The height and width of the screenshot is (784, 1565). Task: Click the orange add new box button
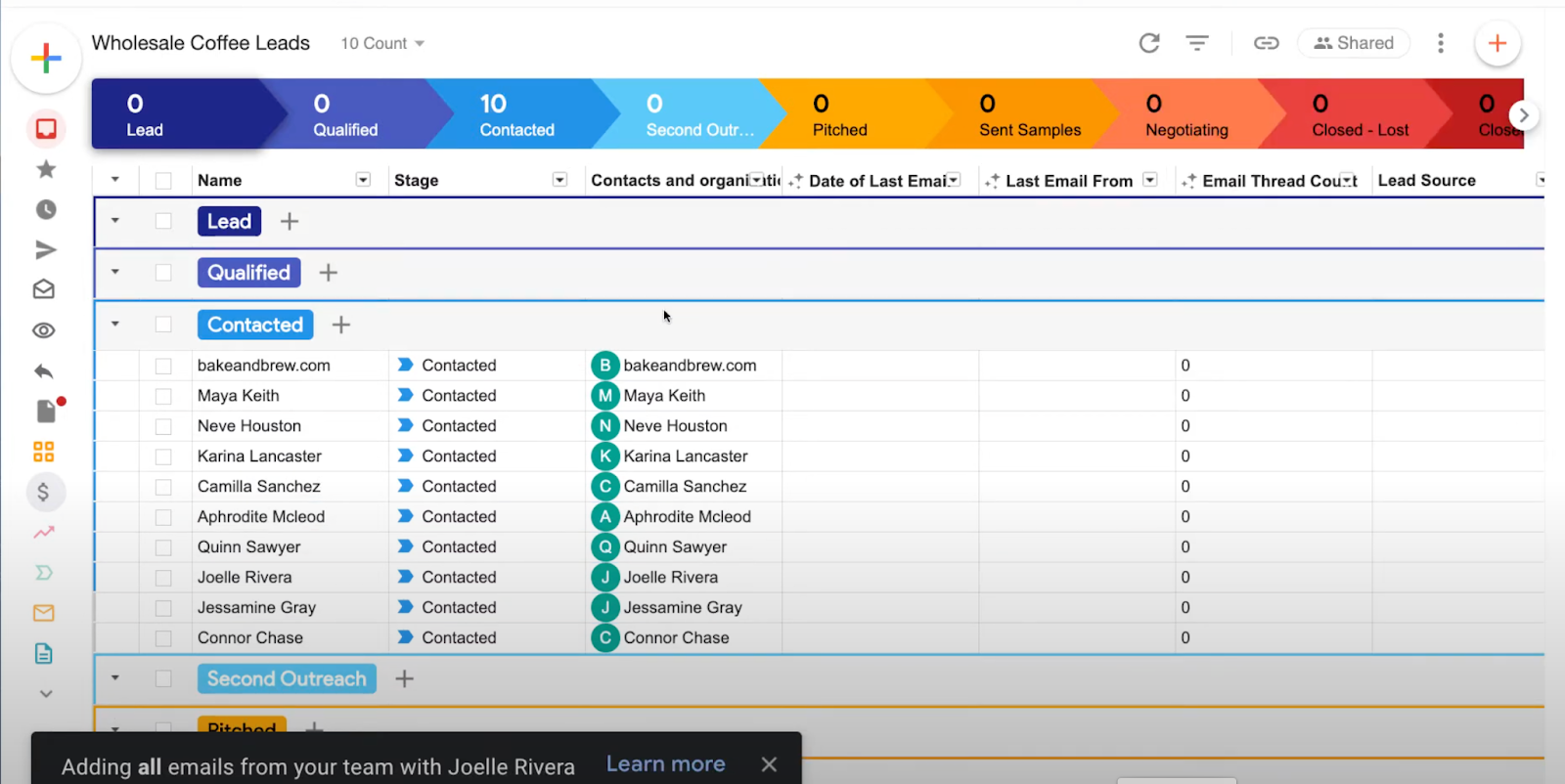(x=1497, y=43)
